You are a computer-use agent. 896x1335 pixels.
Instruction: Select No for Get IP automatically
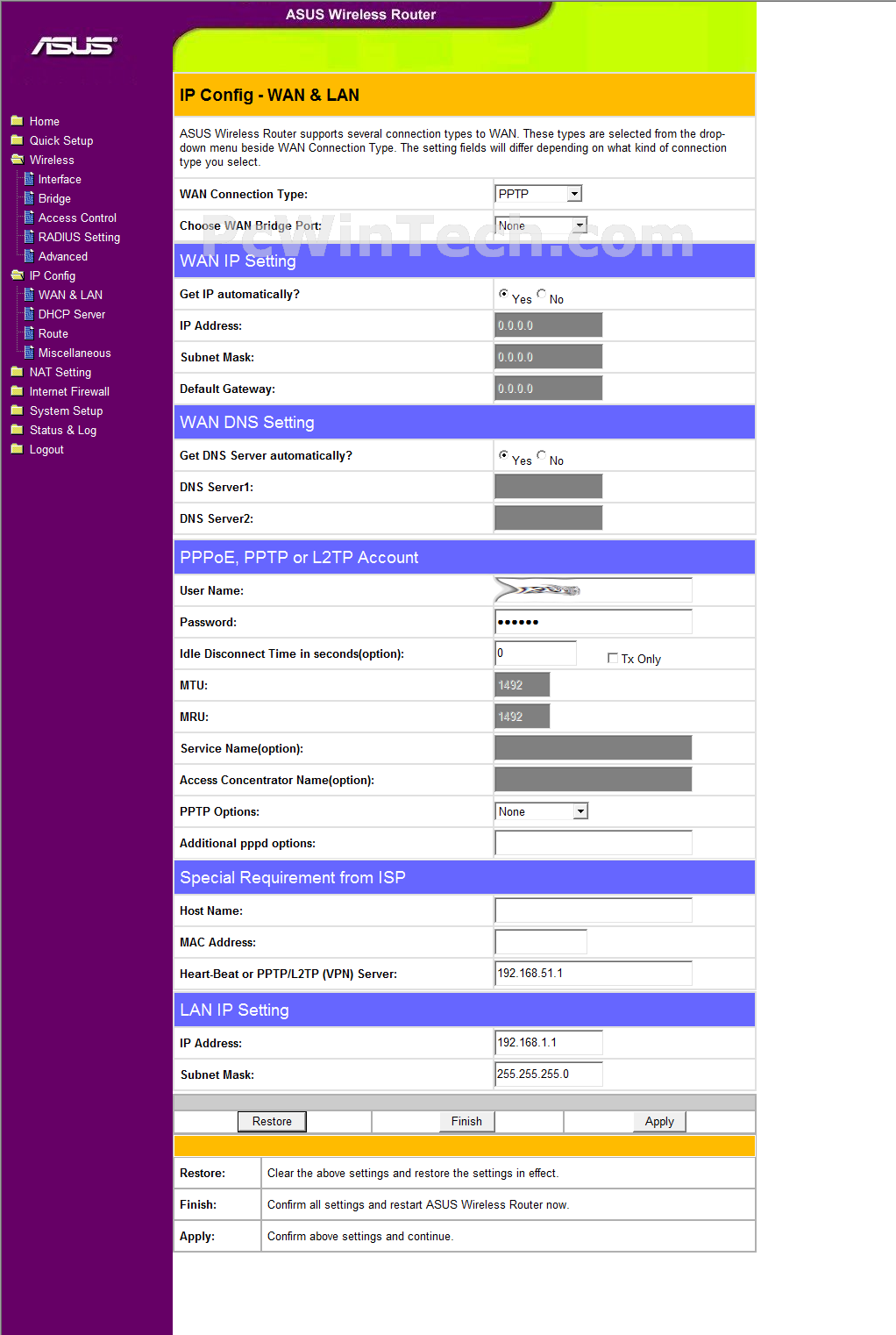click(x=542, y=294)
